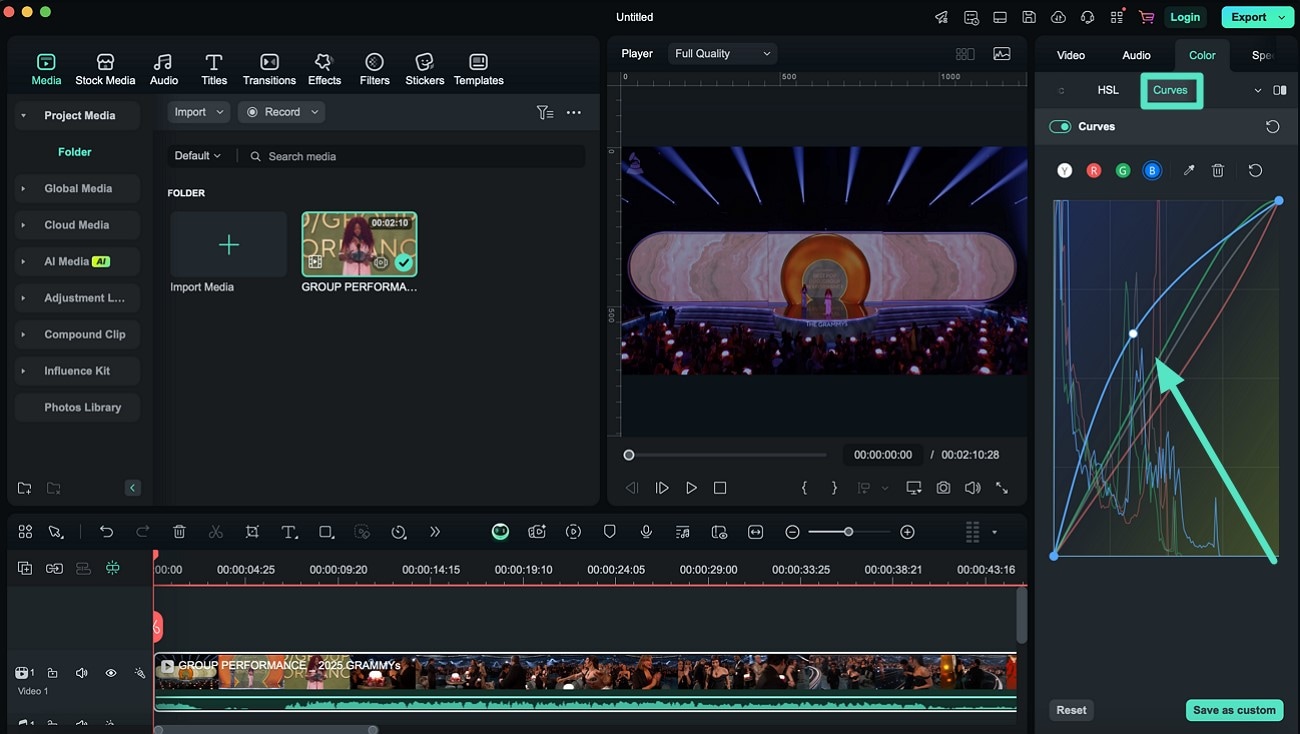Open the Curves color sub-tab
The height and width of the screenshot is (734, 1300).
(x=1170, y=90)
